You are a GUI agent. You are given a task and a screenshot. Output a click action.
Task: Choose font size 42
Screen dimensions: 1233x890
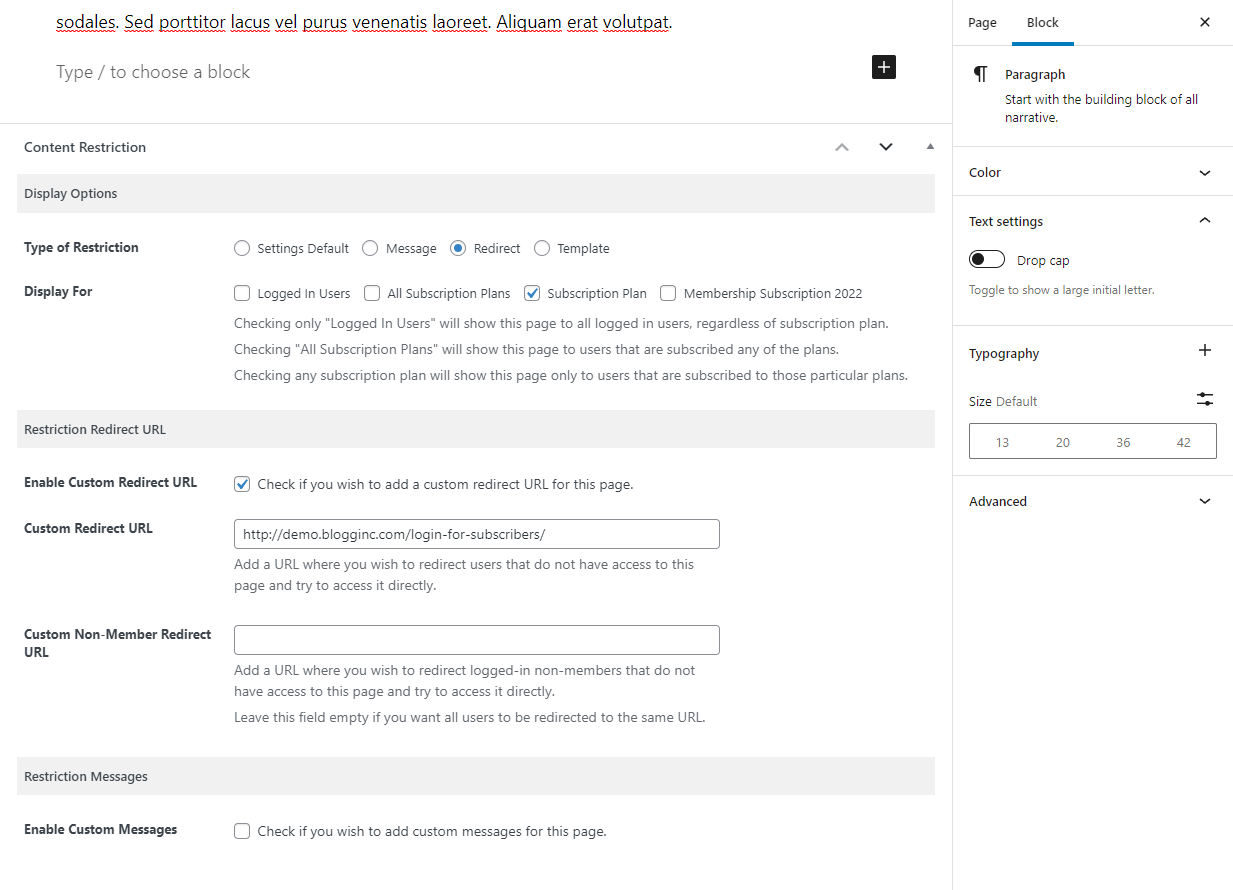click(x=1184, y=442)
